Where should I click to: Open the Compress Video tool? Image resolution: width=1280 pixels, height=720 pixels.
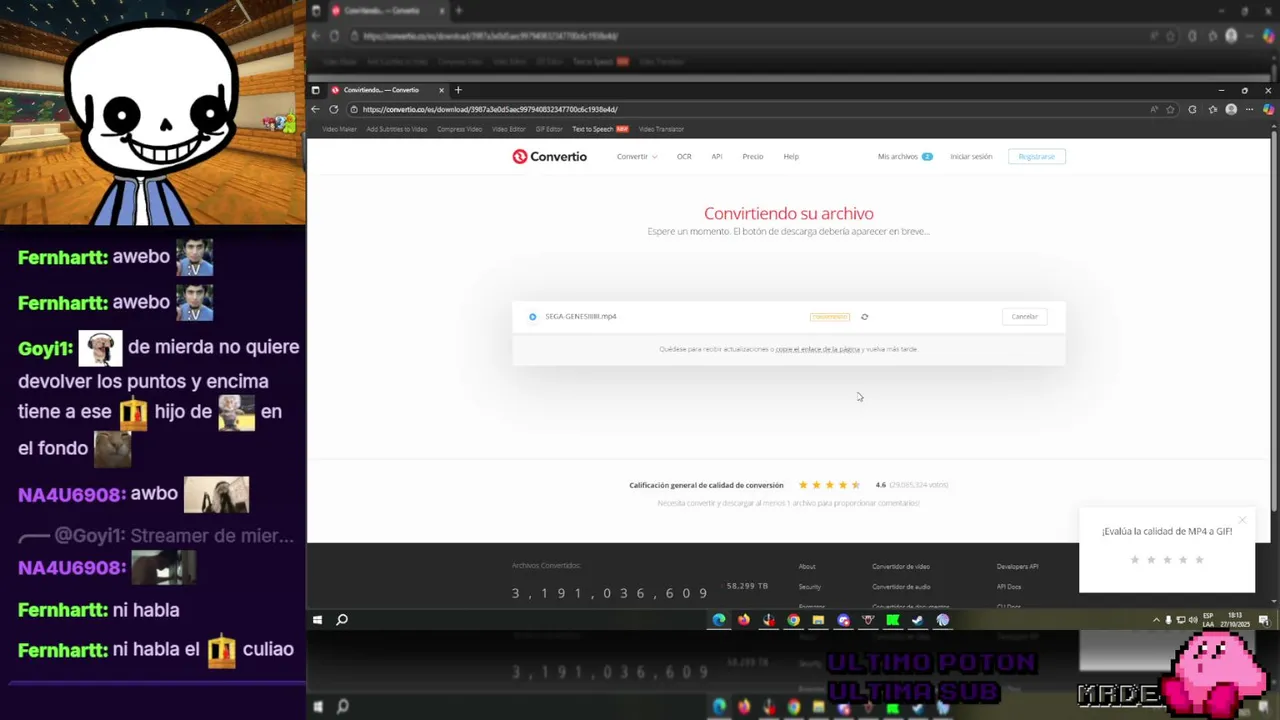click(459, 129)
